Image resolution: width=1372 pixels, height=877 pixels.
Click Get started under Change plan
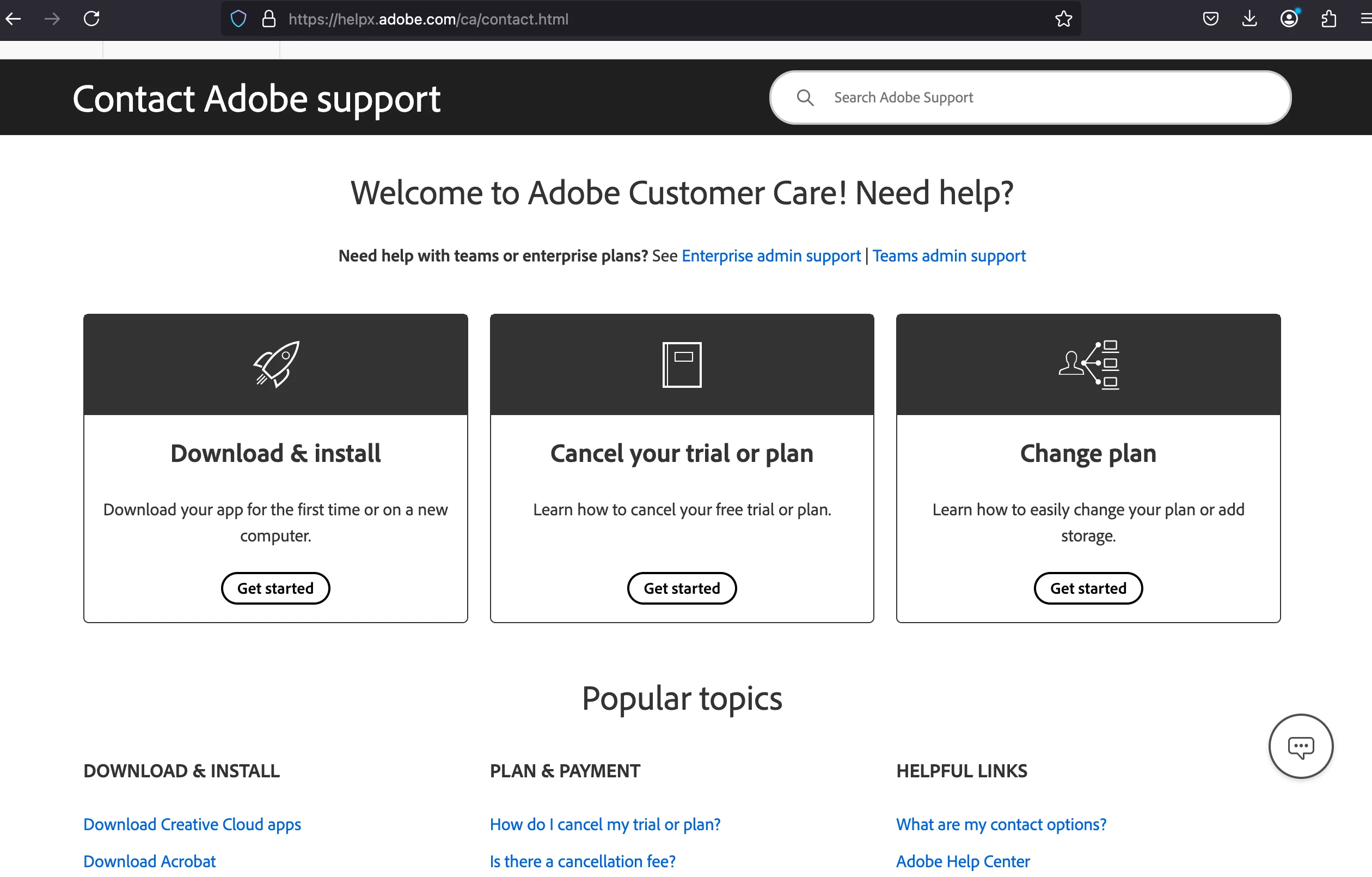click(x=1088, y=588)
